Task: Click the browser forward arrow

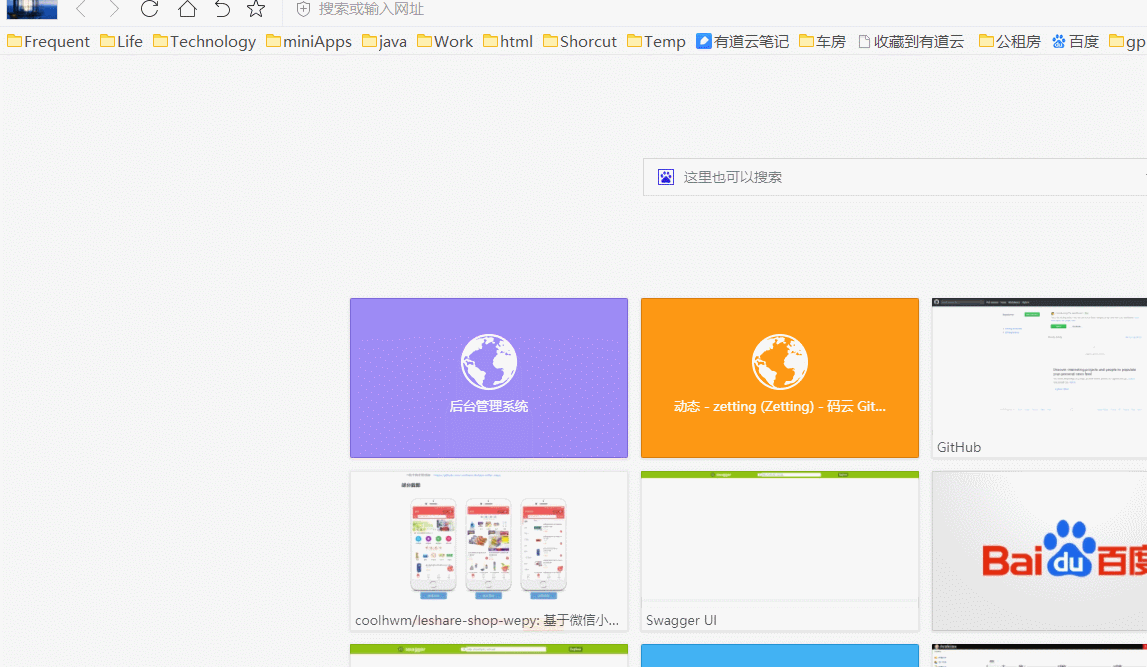Action: [113, 9]
